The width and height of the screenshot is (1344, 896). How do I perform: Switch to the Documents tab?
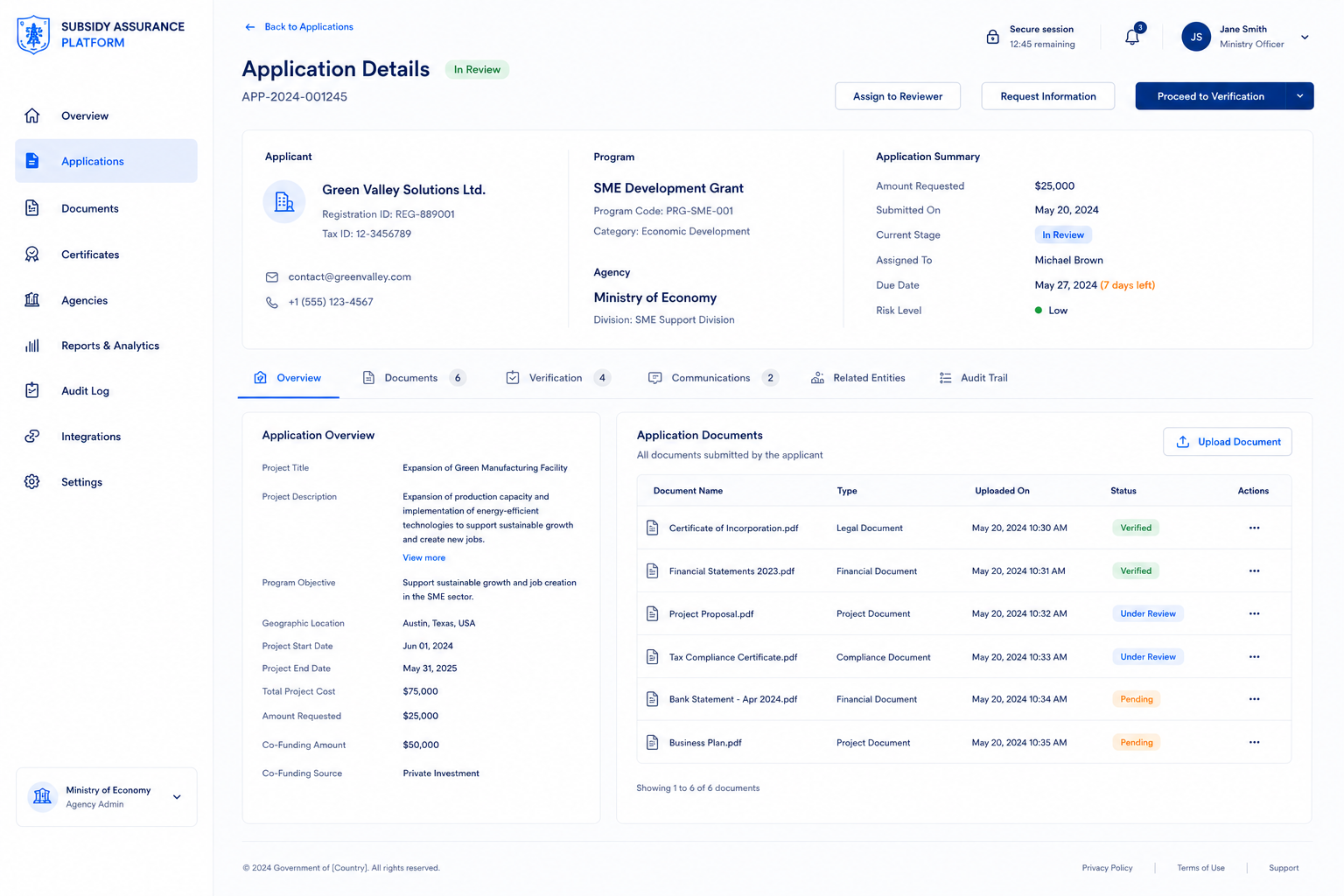(x=414, y=378)
